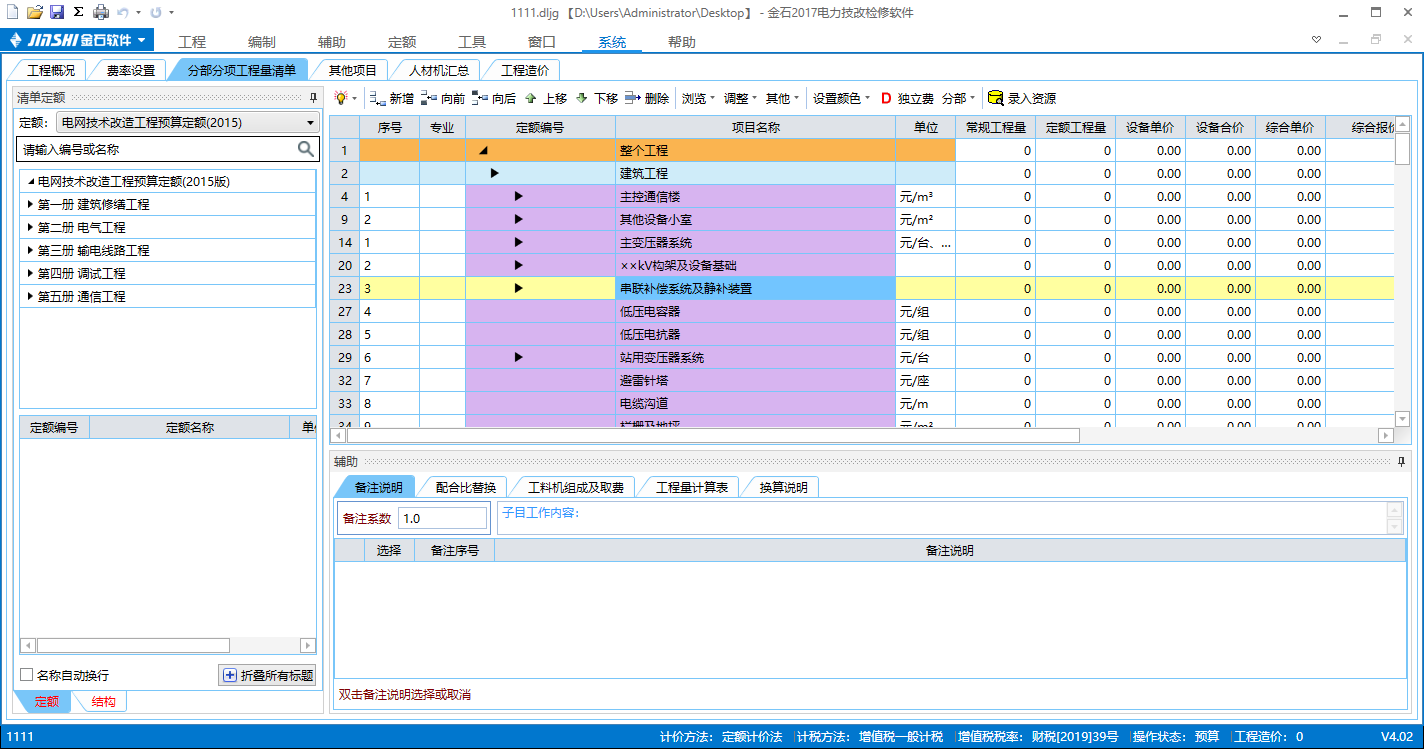The width and height of the screenshot is (1424, 749).
Task: Switch to the 费率设置 tab
Action: click(x=131, y=70)
